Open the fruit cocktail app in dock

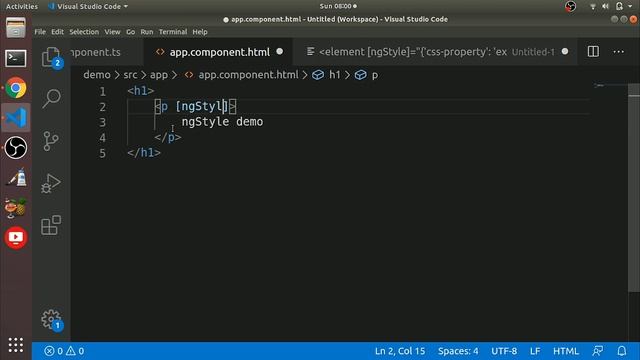pos(16,207)
